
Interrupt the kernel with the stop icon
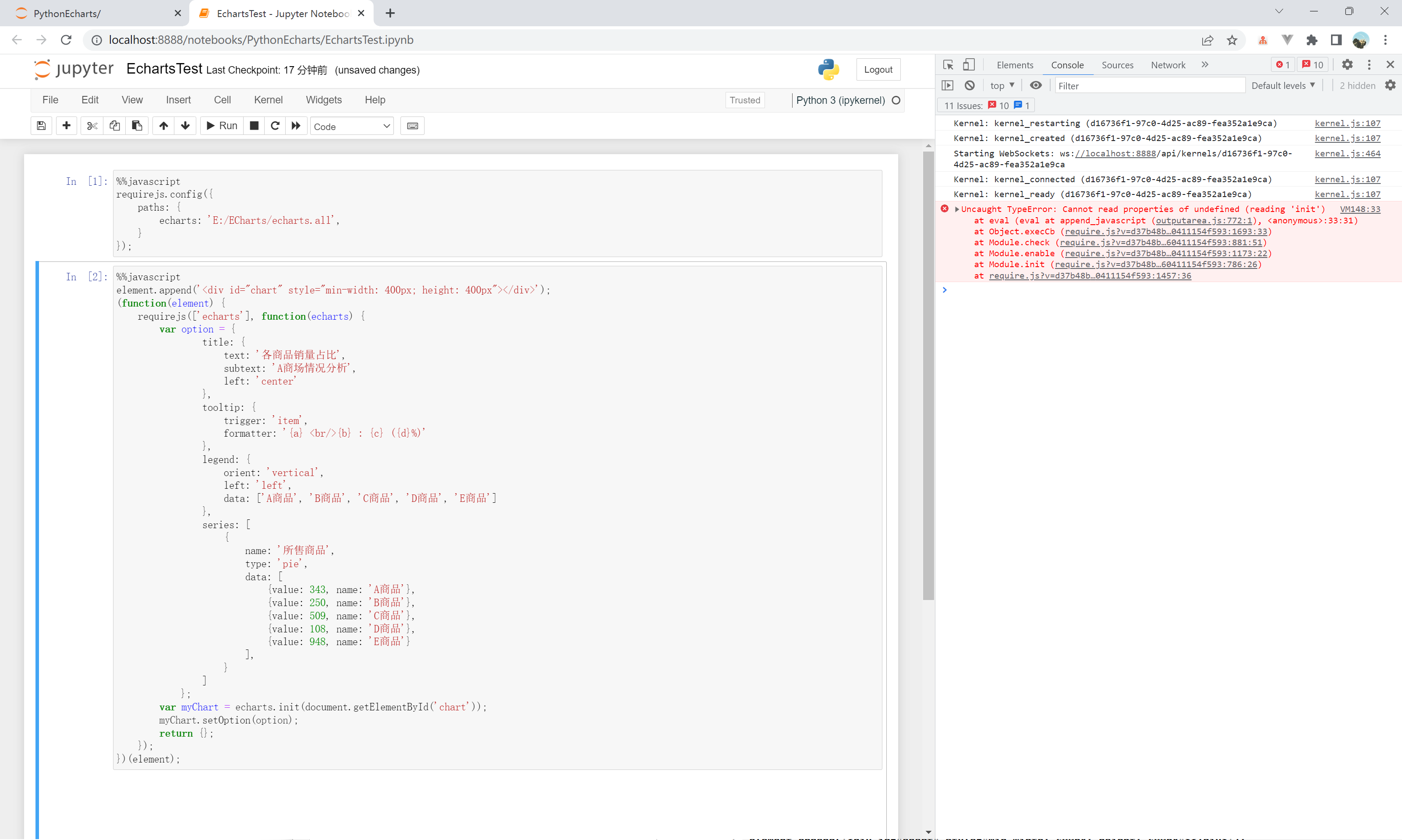[254, 126]
